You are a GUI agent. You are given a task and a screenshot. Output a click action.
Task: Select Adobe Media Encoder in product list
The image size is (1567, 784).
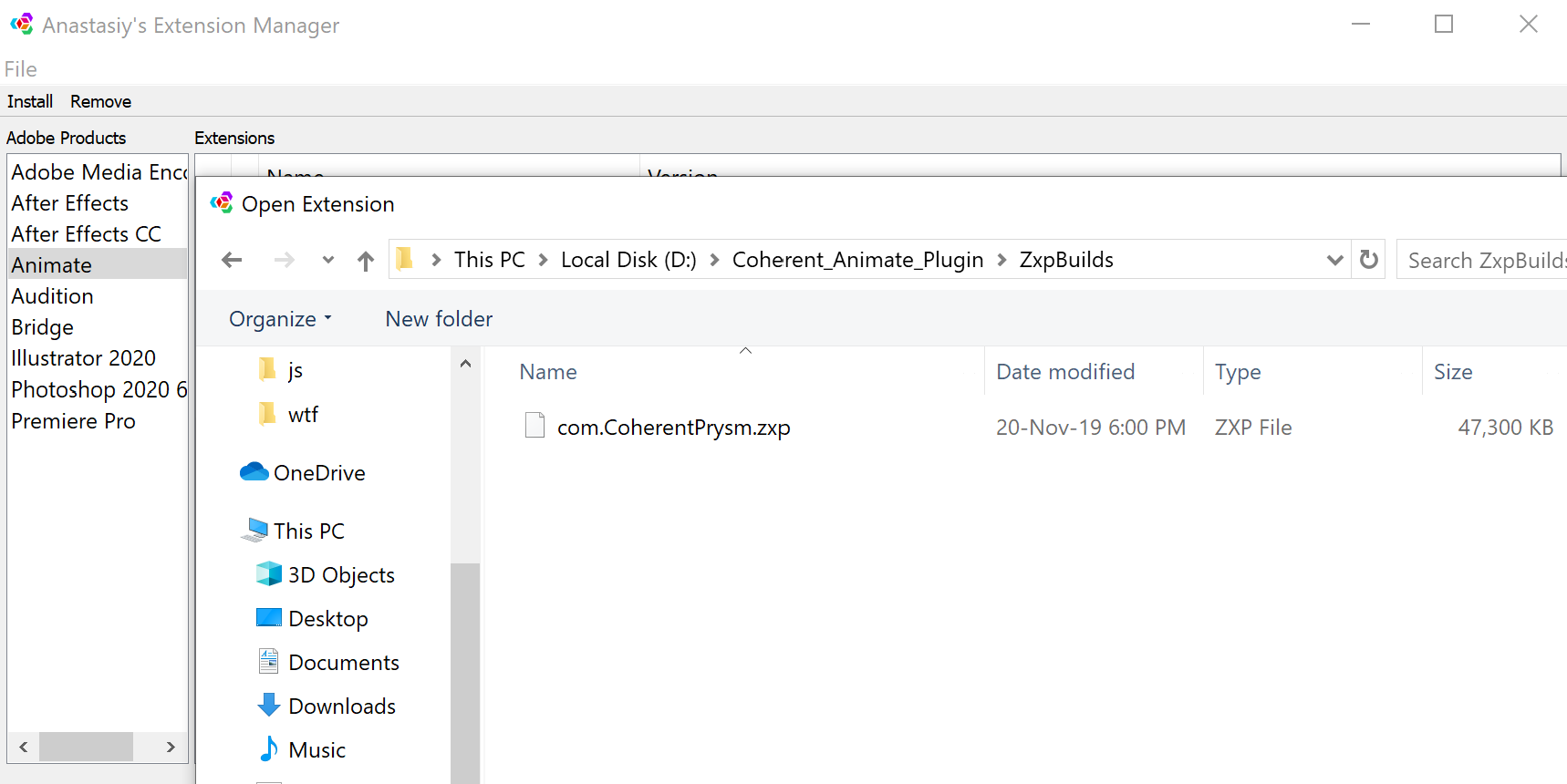(x=98, y=171)
